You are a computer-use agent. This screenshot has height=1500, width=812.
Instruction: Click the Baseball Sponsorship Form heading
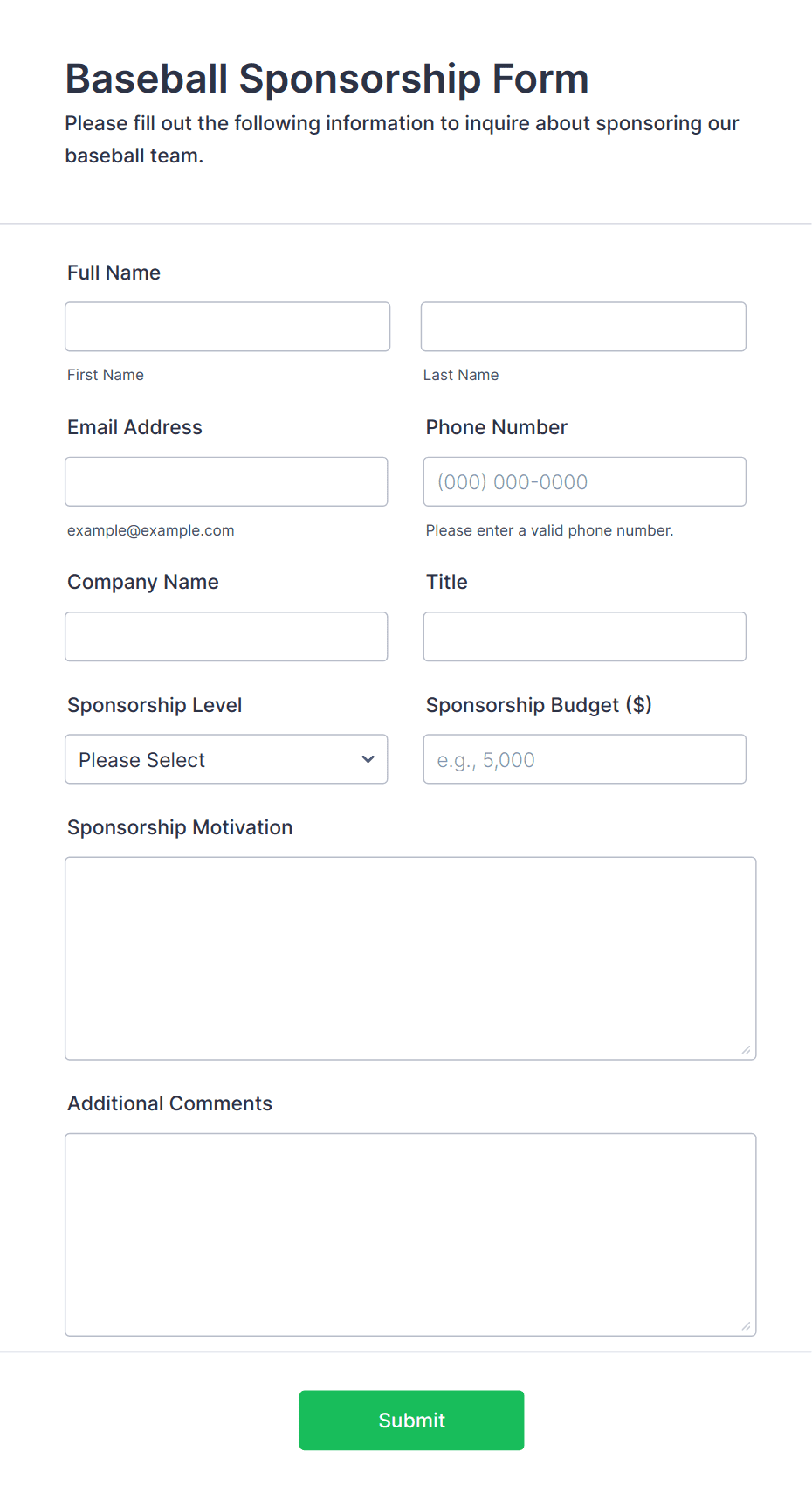[327, 79]
